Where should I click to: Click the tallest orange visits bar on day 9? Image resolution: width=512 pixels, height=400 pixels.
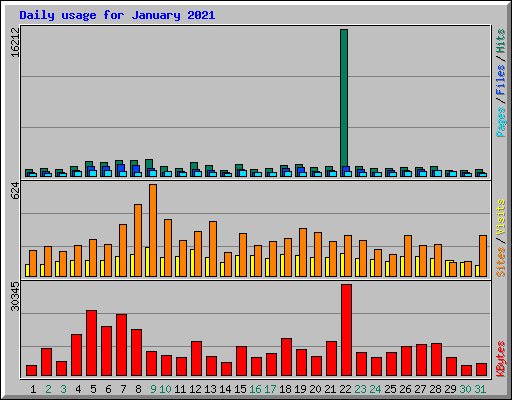pyautogui.click(x=153, y=230)
